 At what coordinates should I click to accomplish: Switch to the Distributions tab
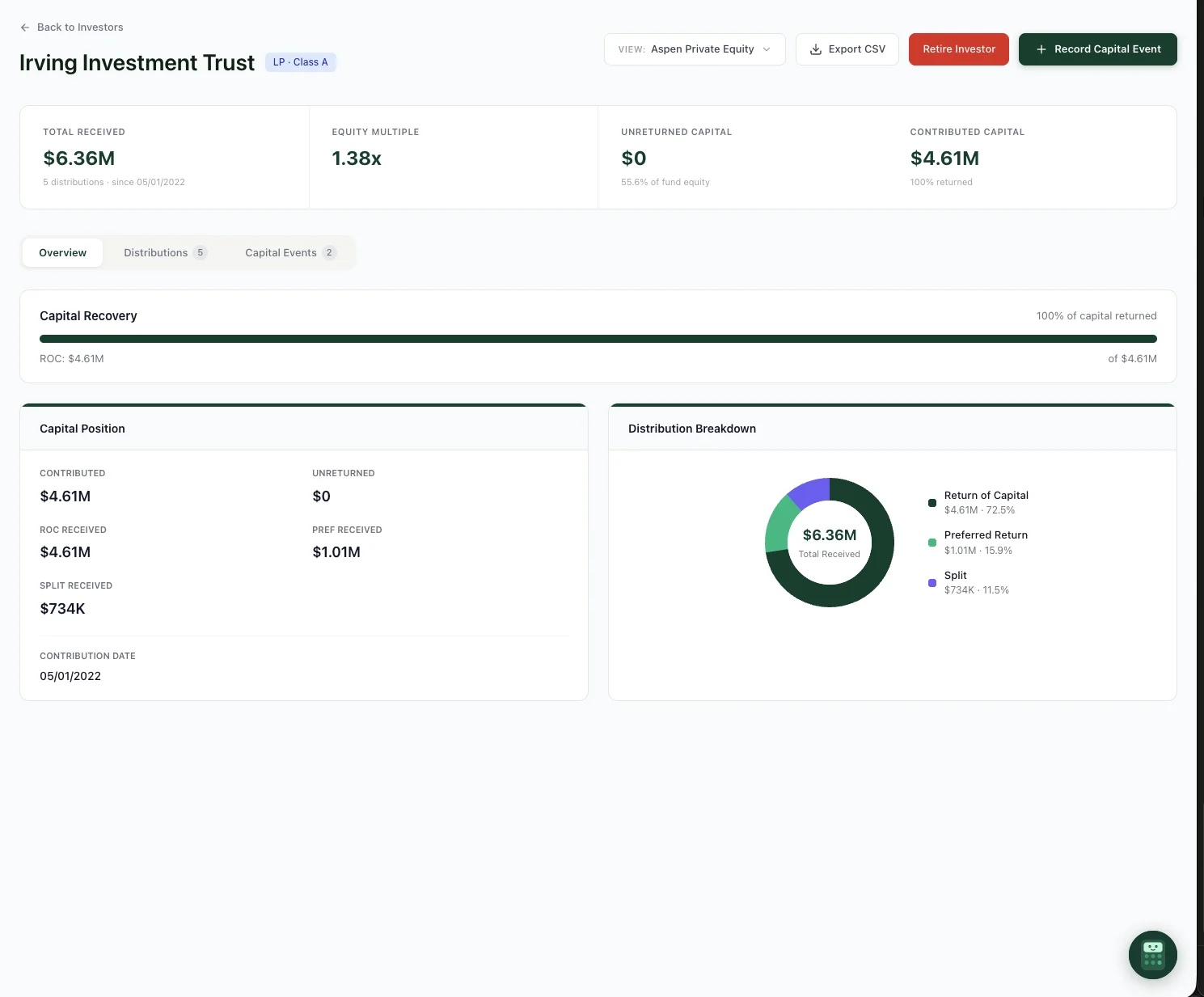point(155,252)
